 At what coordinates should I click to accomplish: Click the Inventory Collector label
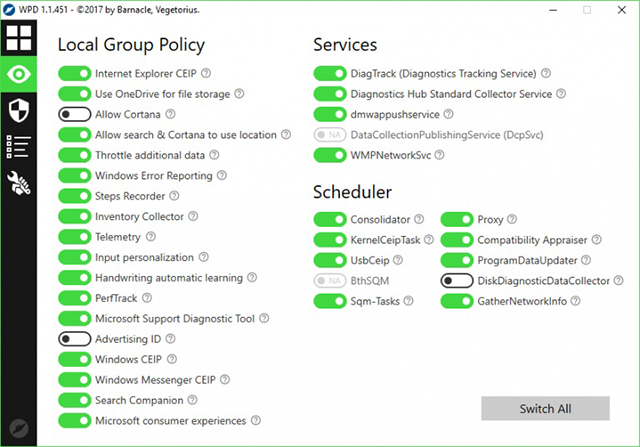click(140, 216)
